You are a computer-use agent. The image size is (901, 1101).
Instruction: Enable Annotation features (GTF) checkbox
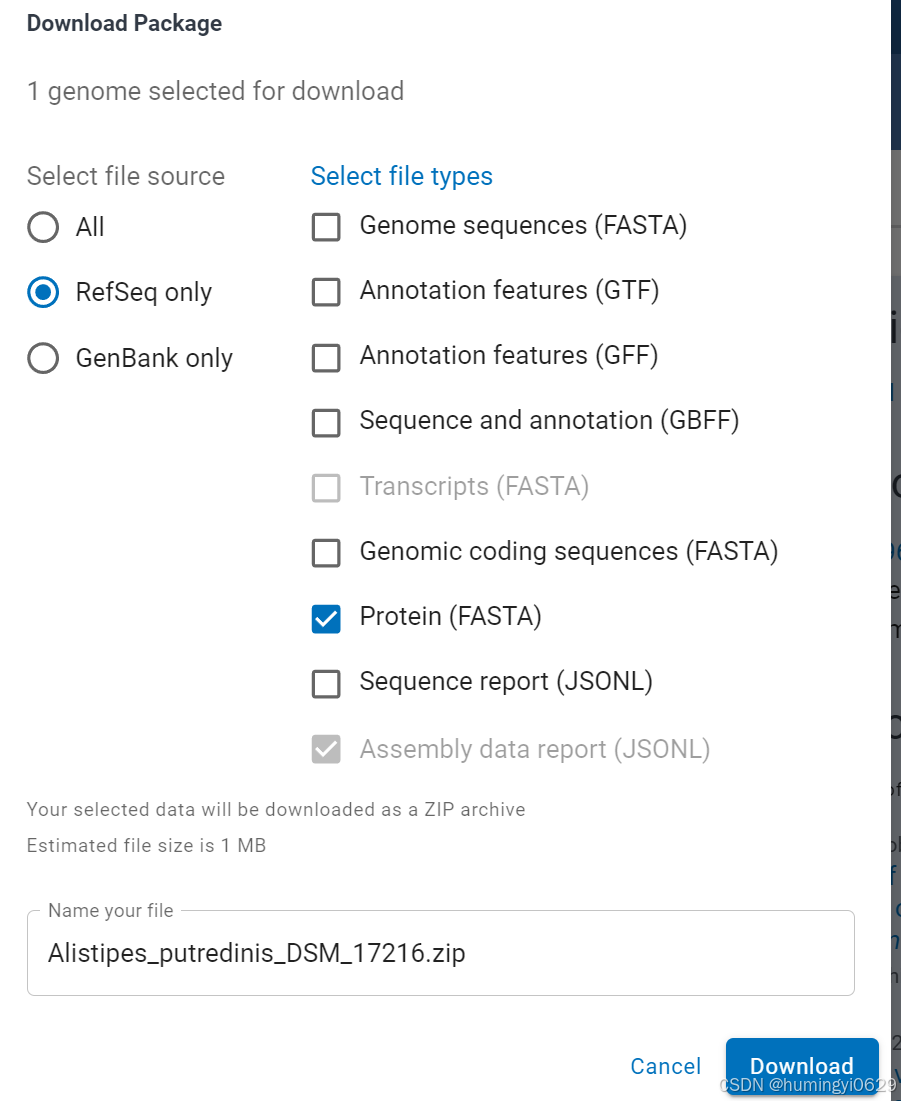(x=326, y=292)
